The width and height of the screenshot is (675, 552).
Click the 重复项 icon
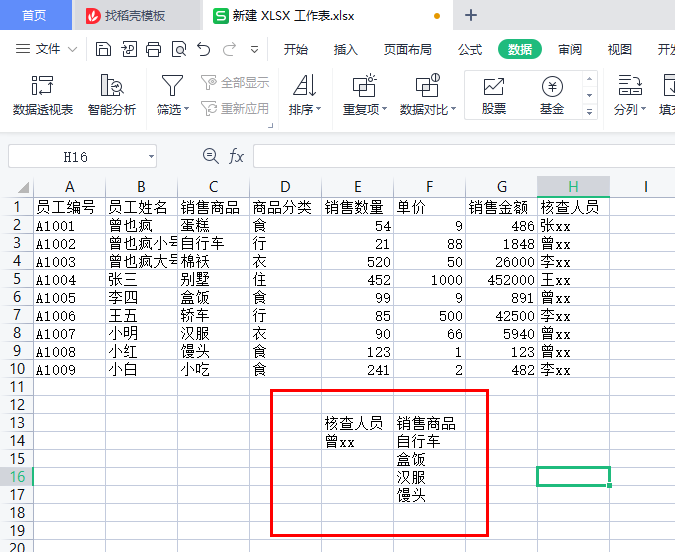coord(364,85)
